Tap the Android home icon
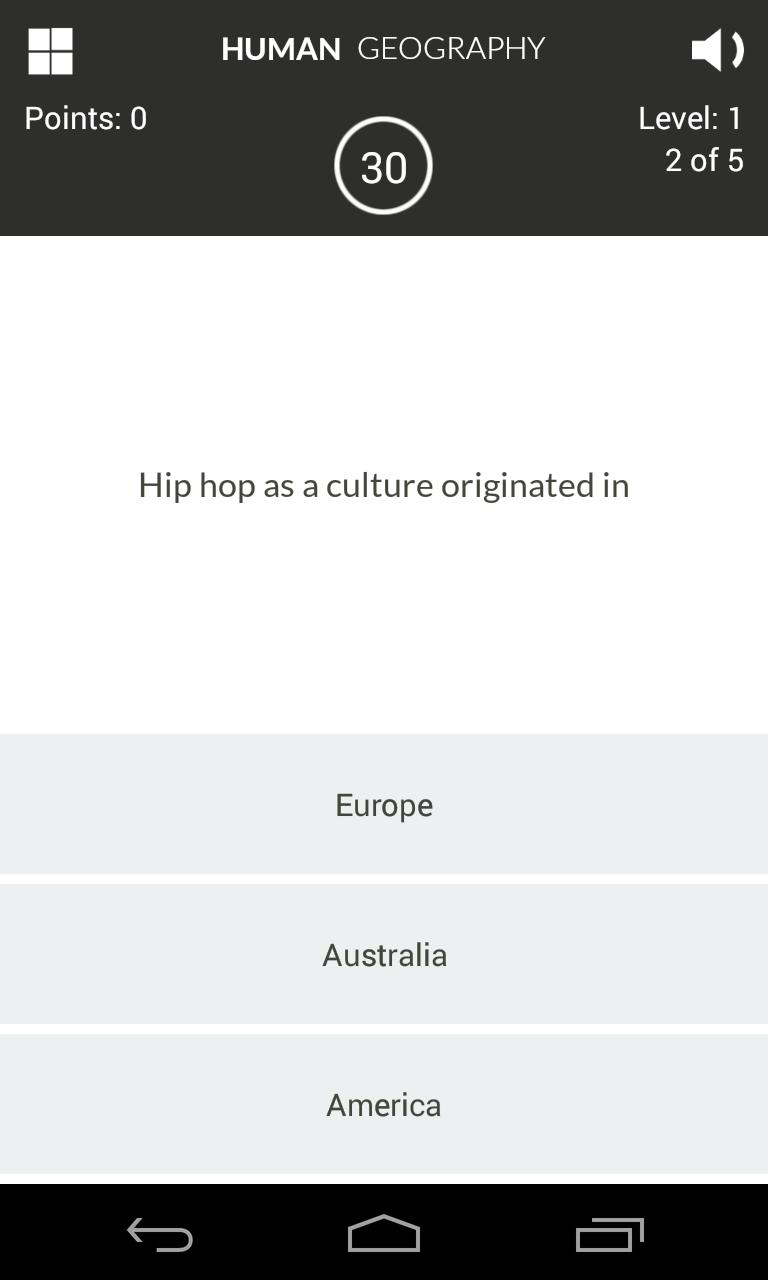The height and width of the screenshot is (1280, 768). [x=384, y=1234]
